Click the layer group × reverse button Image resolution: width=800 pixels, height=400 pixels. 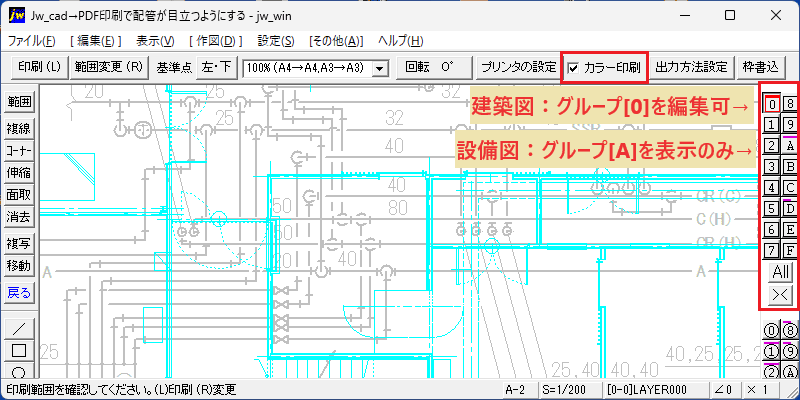(781, 294)
